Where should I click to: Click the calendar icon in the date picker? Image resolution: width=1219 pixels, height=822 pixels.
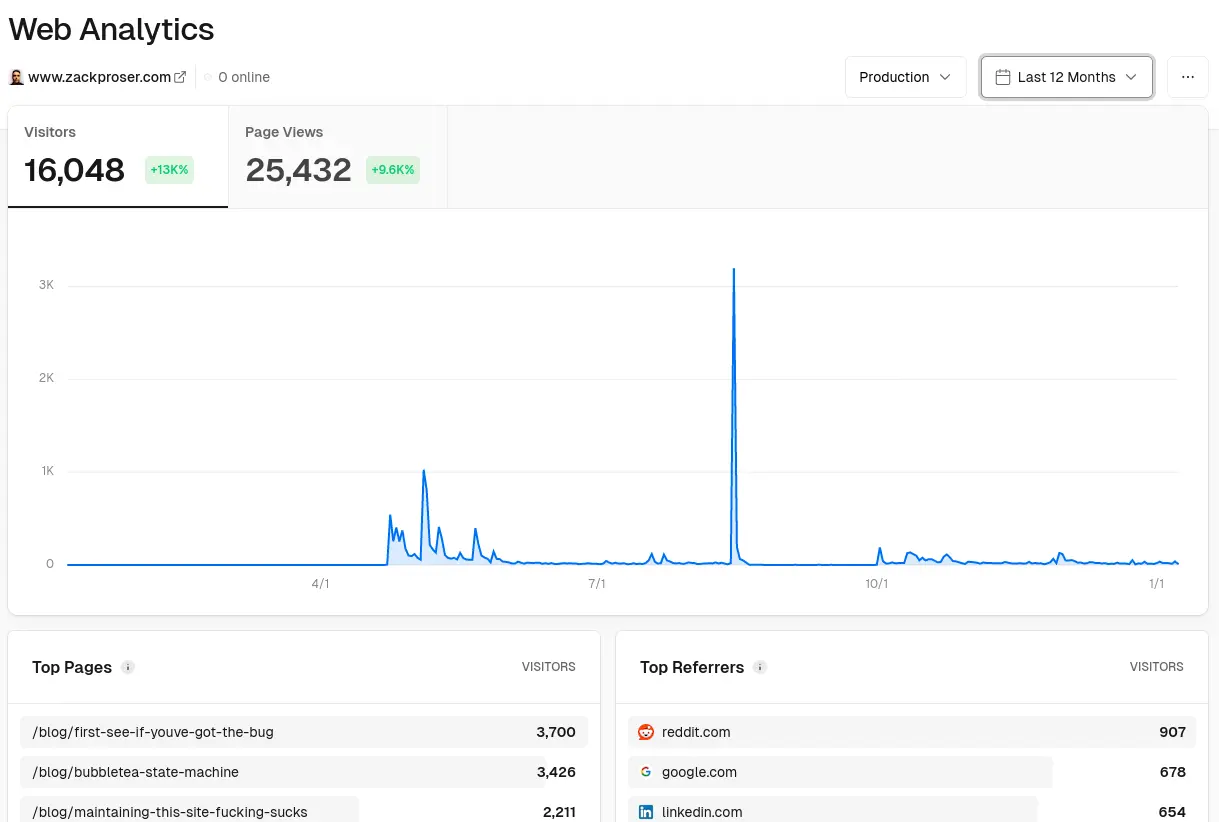[1003, 77]
